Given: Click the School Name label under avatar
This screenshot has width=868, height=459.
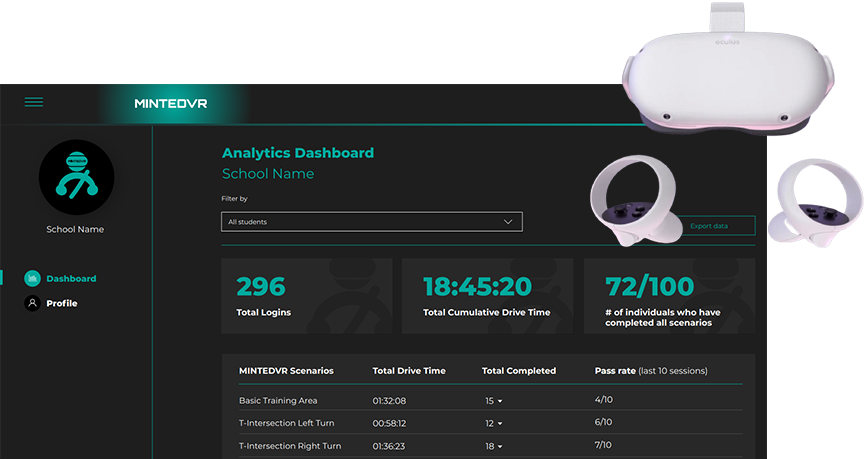Looking at the screenshot, I should (75, 229).
